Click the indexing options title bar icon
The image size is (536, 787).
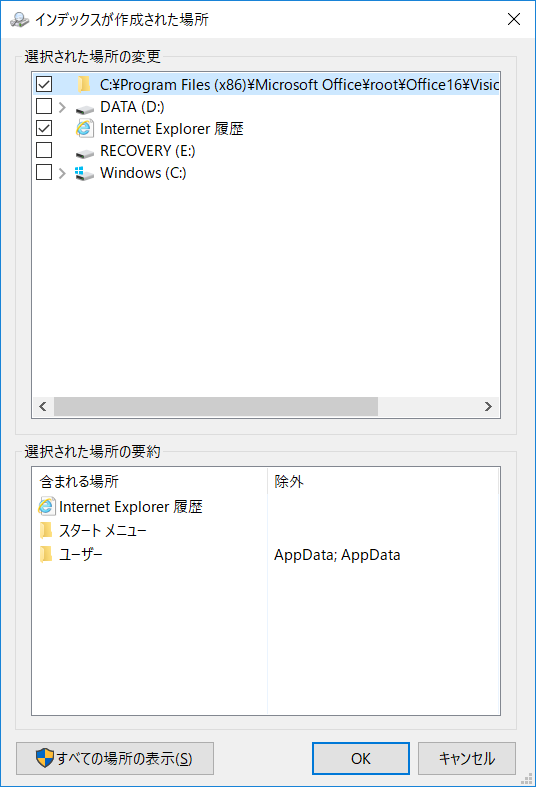click(20, 19)
